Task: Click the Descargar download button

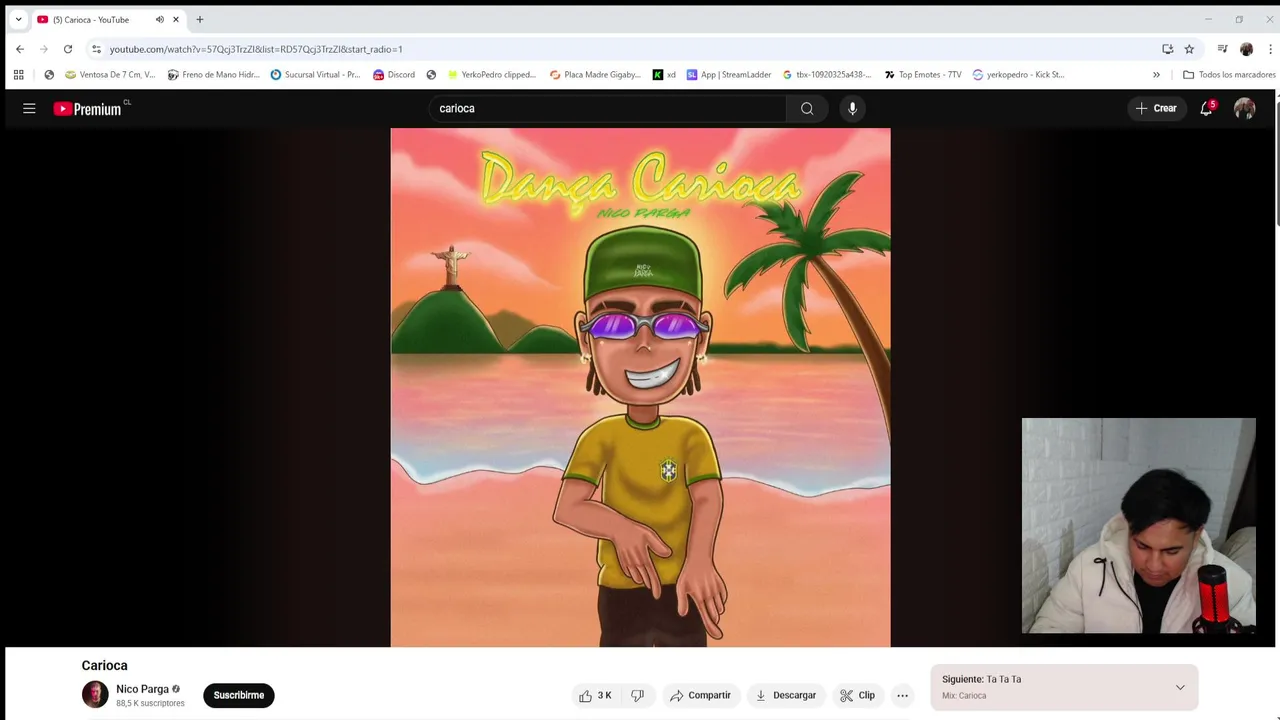Action: (785, 695)
